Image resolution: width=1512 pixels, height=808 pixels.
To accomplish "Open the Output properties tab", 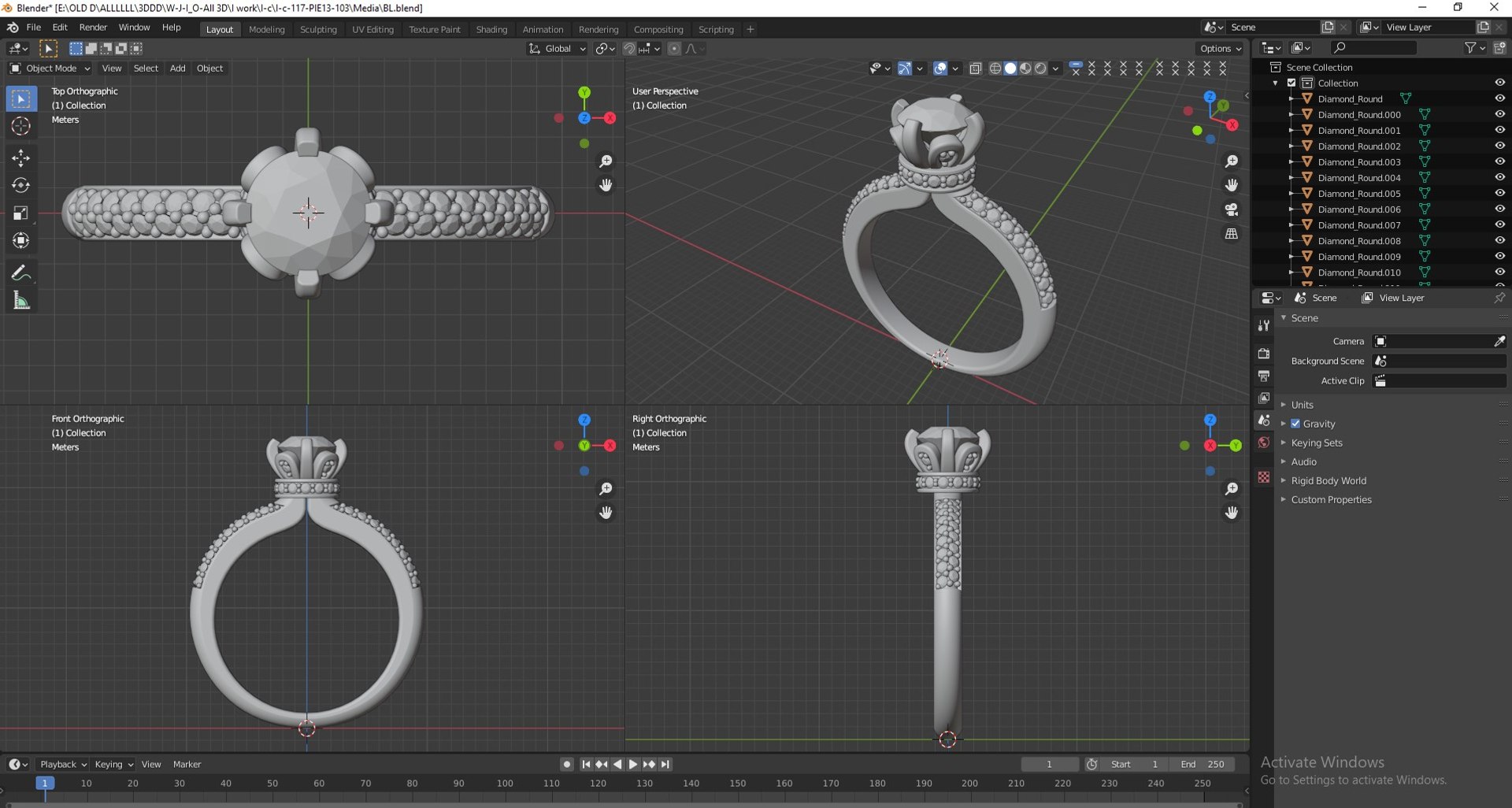I will (x=1264, y=376).
